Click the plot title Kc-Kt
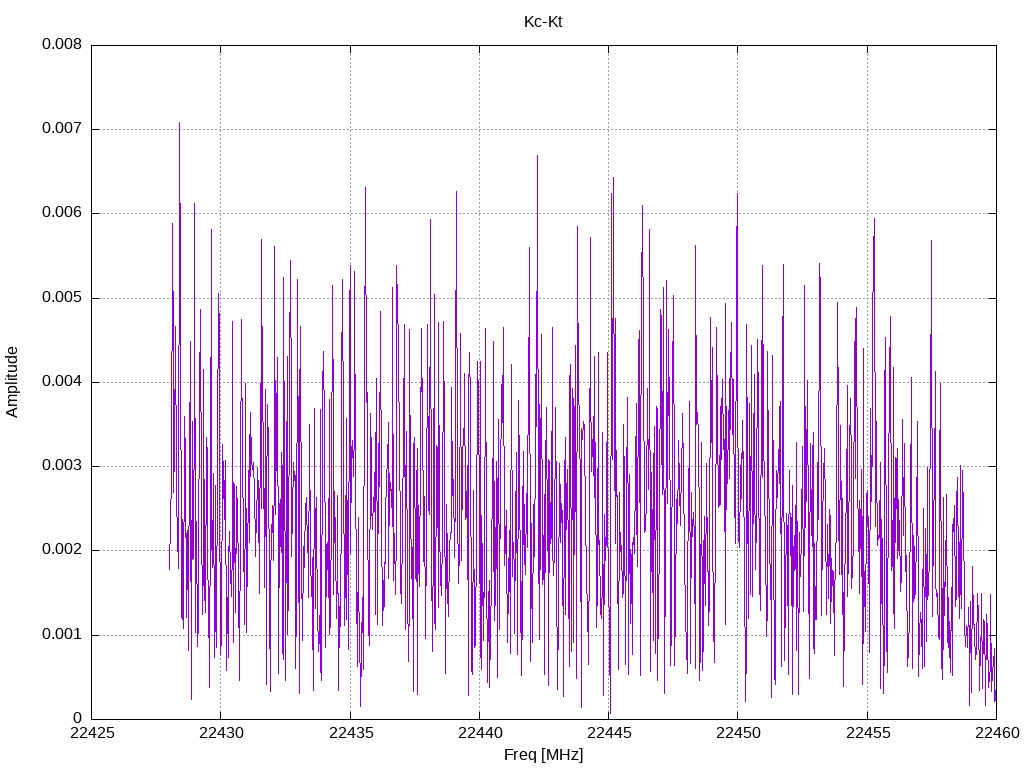 pos(543,22)
